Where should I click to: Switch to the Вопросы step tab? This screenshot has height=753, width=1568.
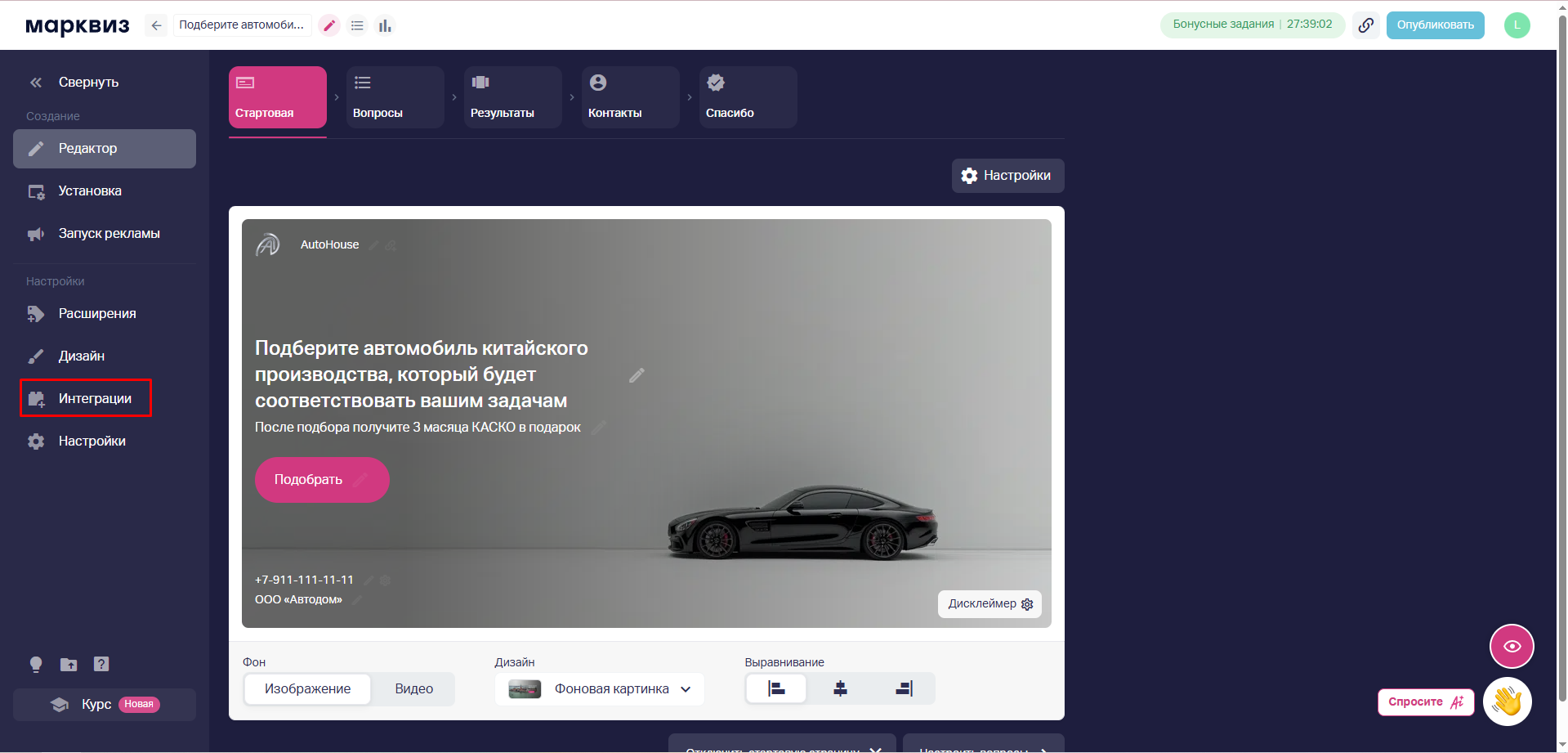(395, 97)
